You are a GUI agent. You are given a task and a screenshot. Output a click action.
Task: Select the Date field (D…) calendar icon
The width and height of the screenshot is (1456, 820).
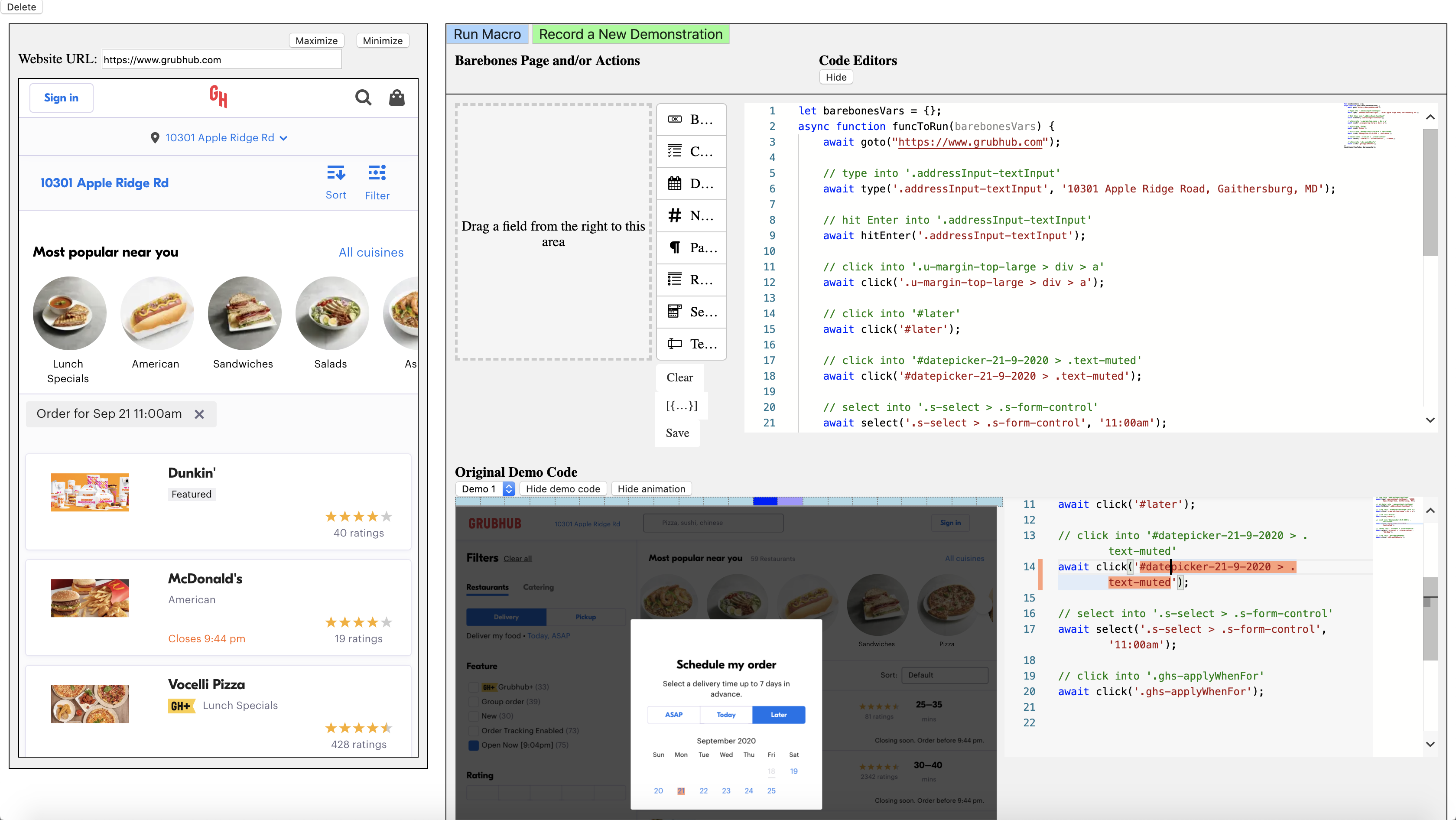coord(674,184)
